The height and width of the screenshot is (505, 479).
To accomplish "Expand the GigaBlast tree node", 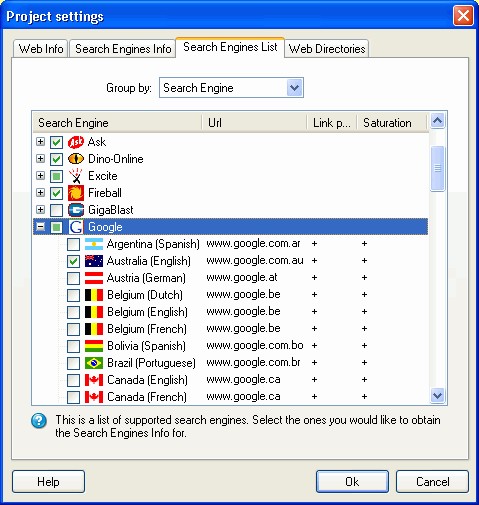I will 40,210.
